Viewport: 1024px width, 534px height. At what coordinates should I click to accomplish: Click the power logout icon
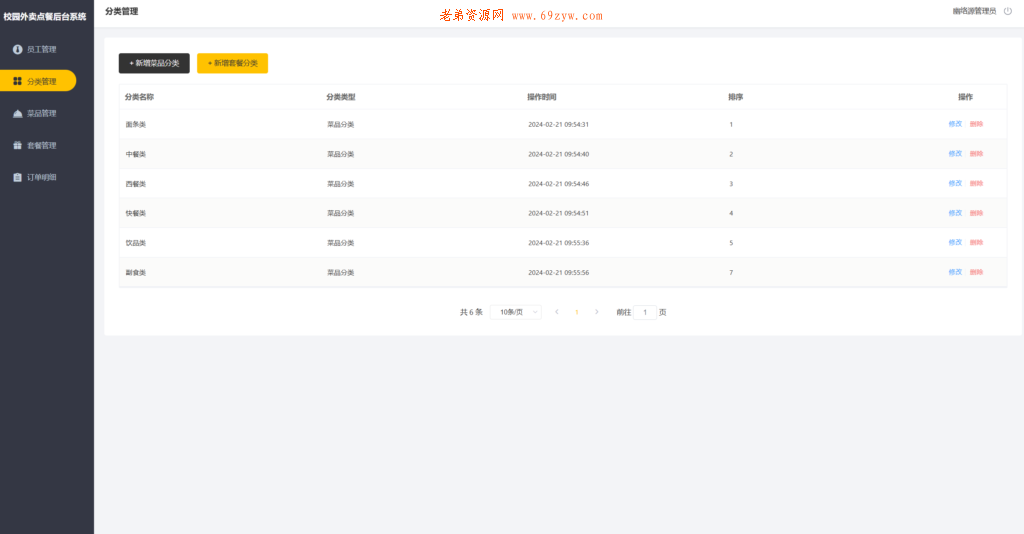1008,11
